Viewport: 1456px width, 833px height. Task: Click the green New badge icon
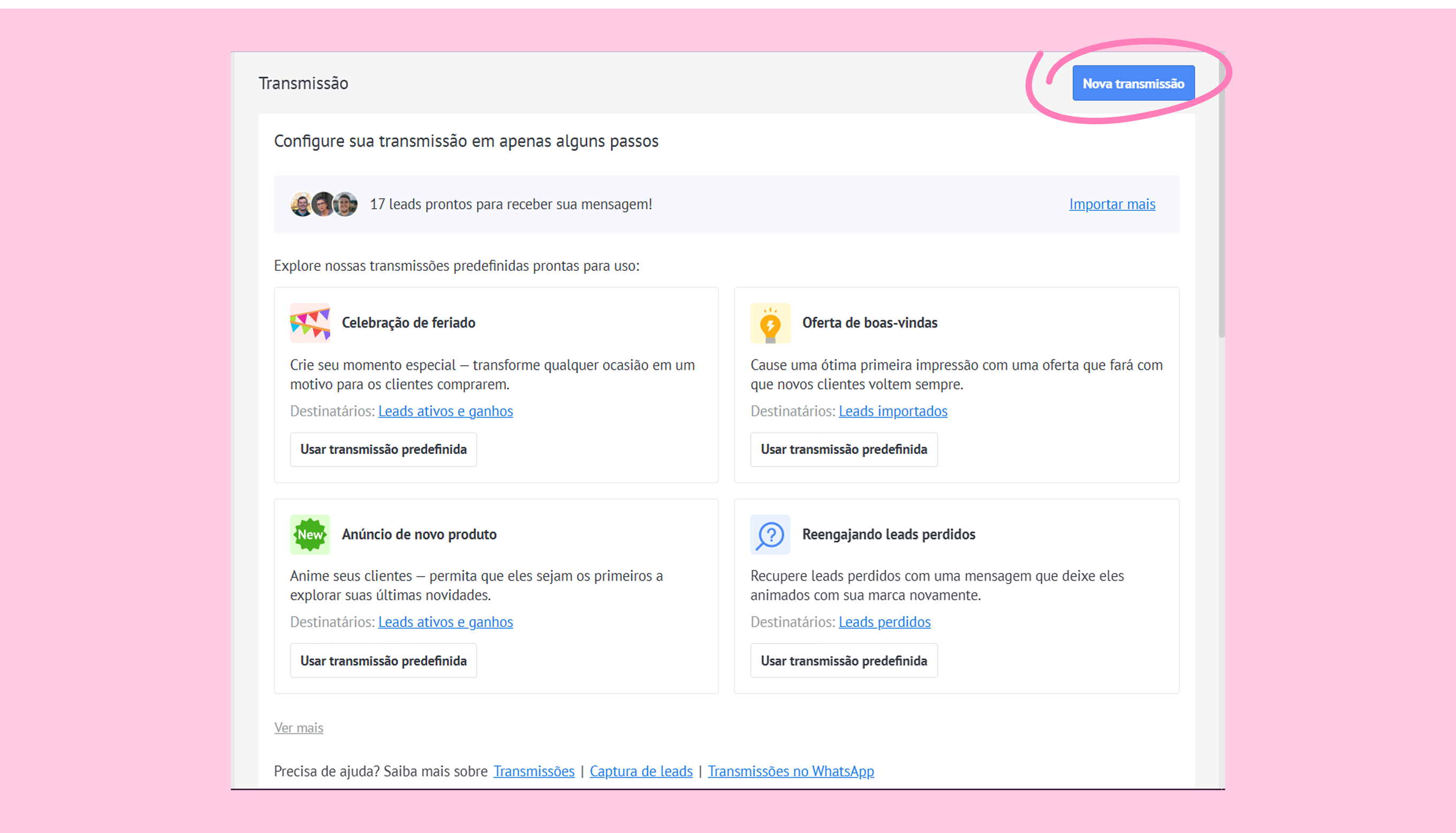(310, 534)
